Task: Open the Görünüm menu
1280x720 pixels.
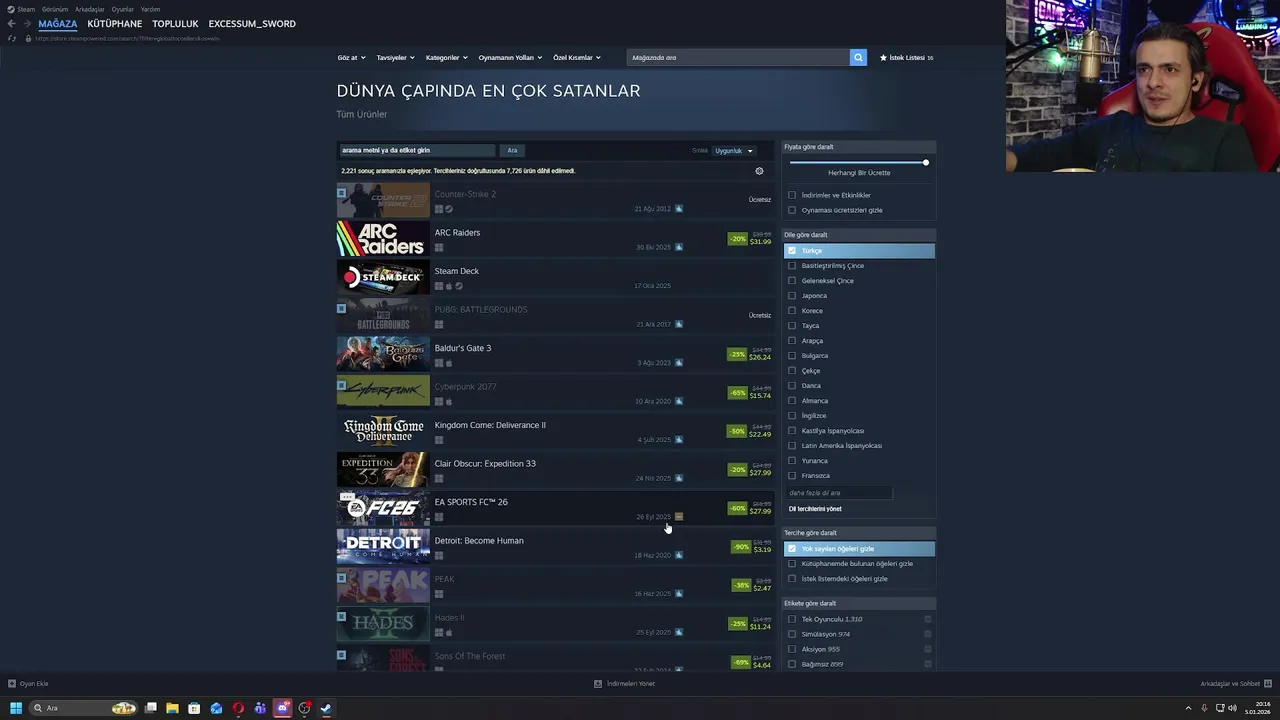Action: coord(55,9)
